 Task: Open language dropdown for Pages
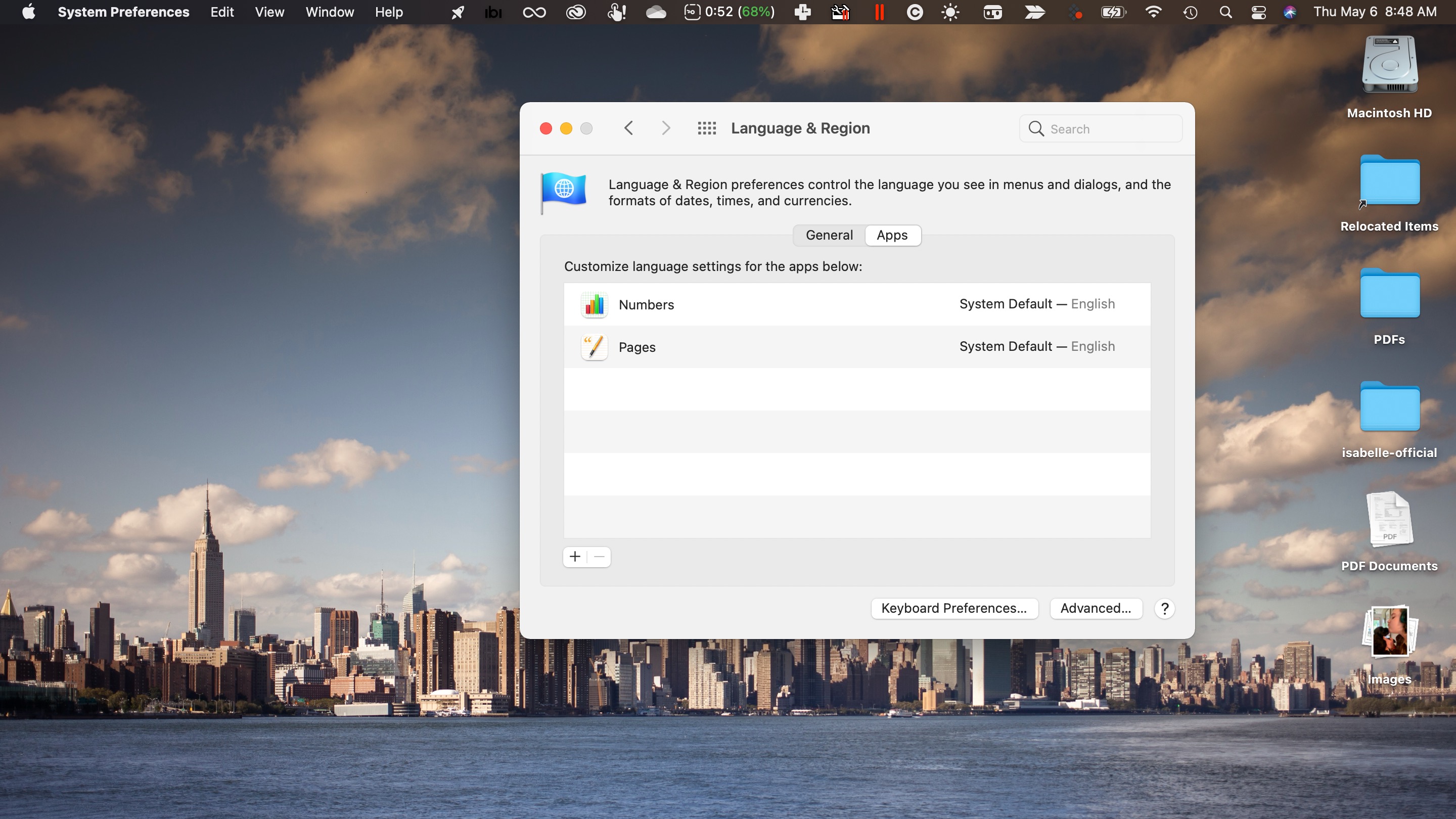click(1037, 346)
